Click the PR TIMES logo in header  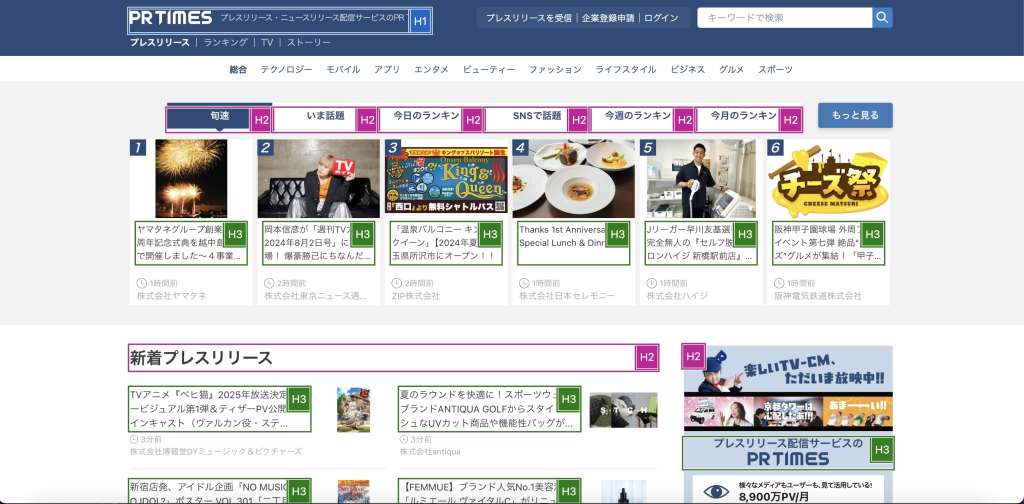coord(171,18)
